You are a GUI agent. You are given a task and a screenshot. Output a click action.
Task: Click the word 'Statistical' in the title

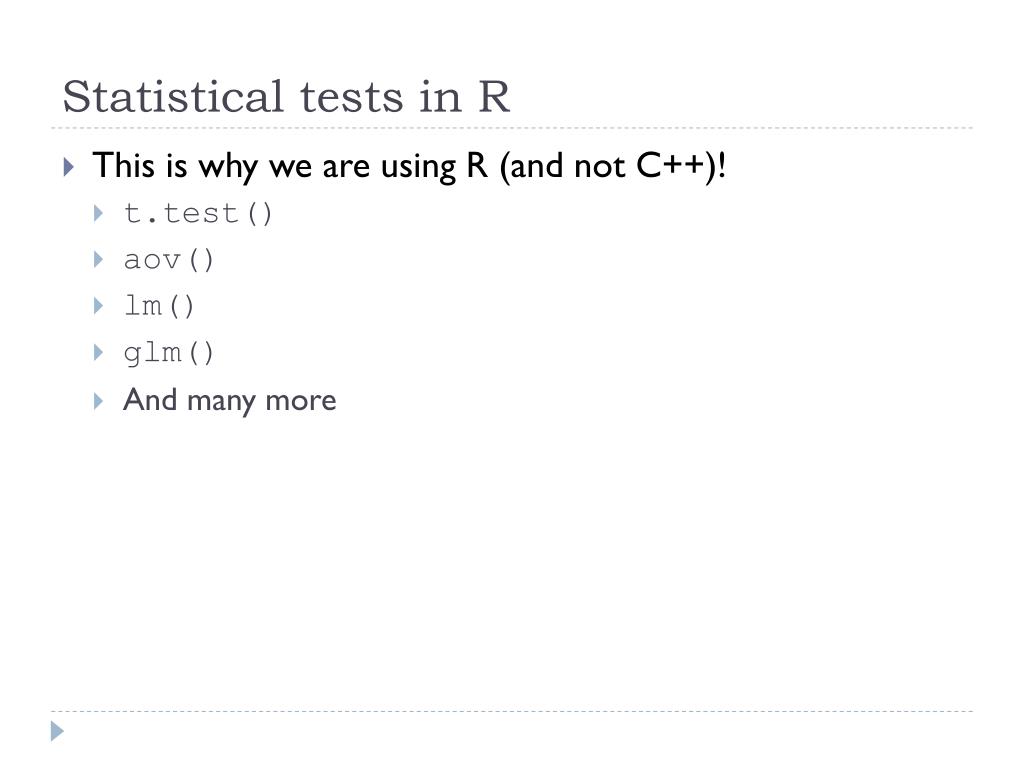[x=173, y=97]
